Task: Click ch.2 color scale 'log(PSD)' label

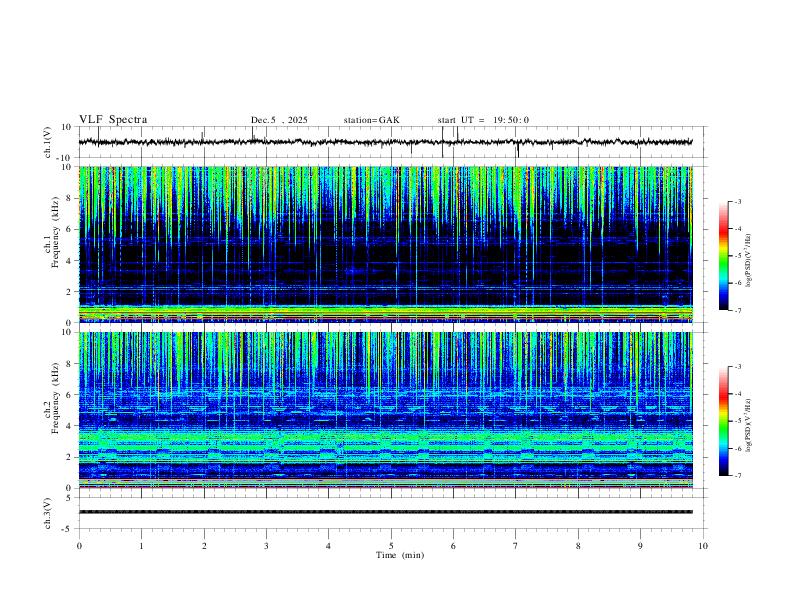Action: click(x=749, y=425)
